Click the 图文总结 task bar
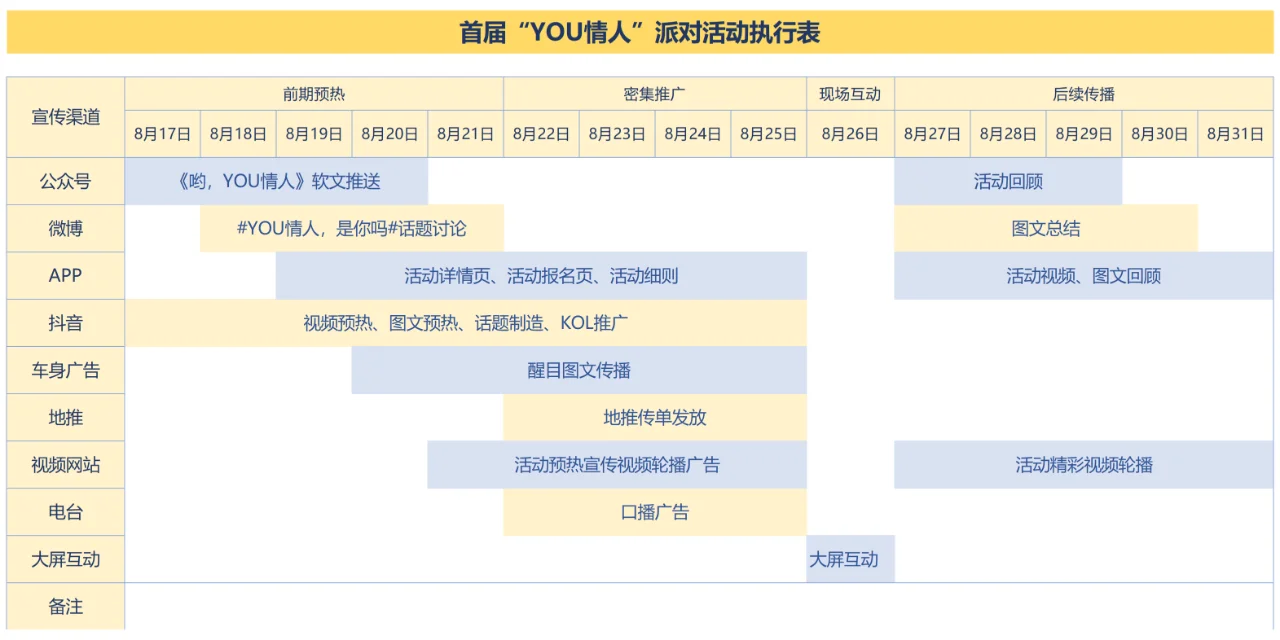Image resolution: width=1280 pixels, height=640 pixels. [x=1046, y=228]
